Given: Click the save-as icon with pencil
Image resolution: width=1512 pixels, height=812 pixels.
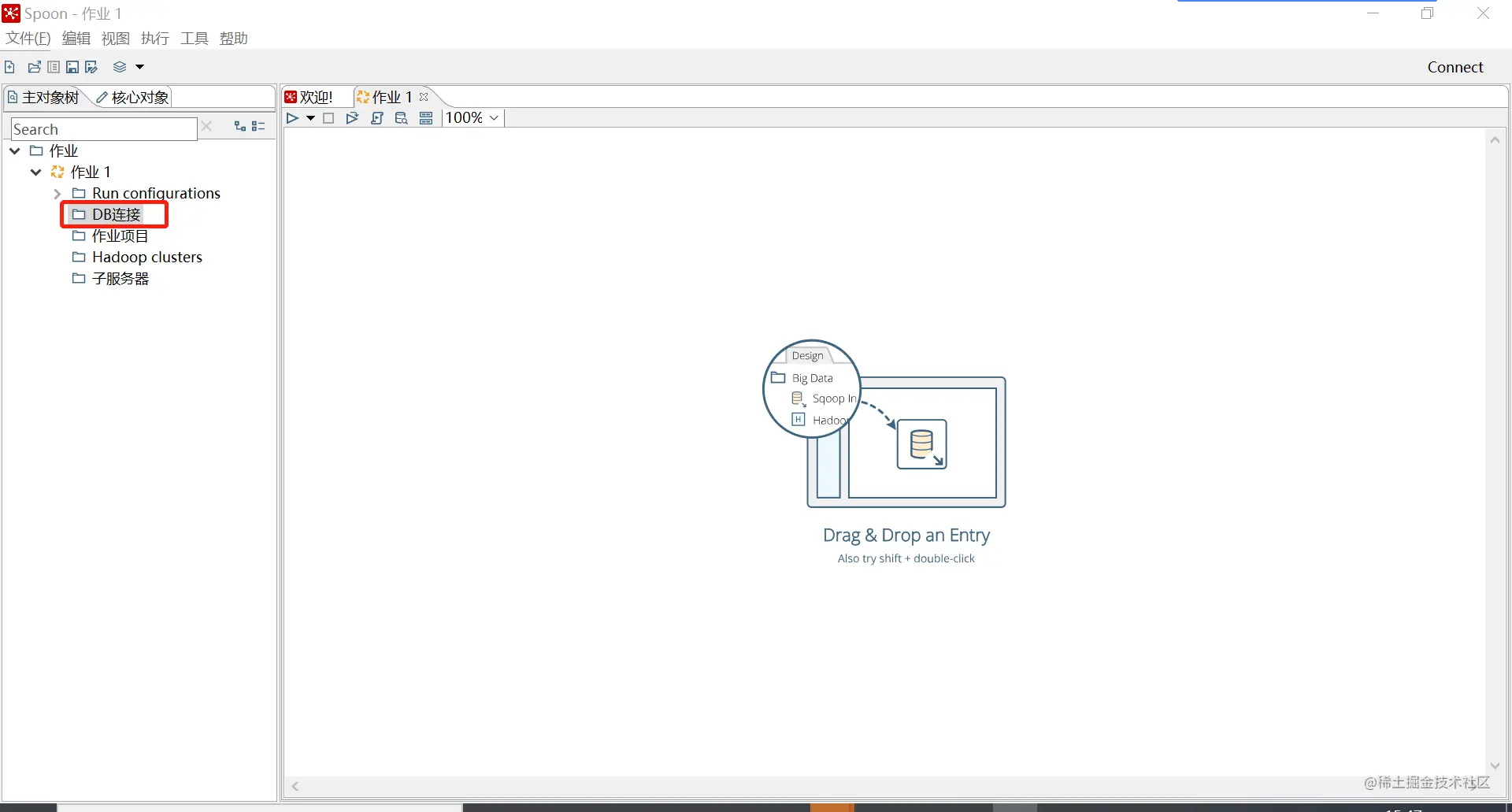Looking at the screenshot, I should point(91,67).
